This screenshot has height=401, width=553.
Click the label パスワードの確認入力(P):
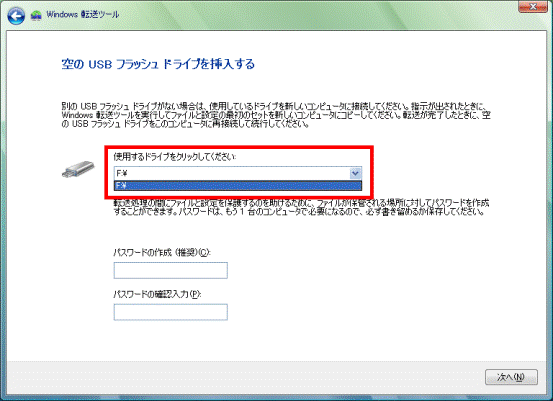pos(157,294)
